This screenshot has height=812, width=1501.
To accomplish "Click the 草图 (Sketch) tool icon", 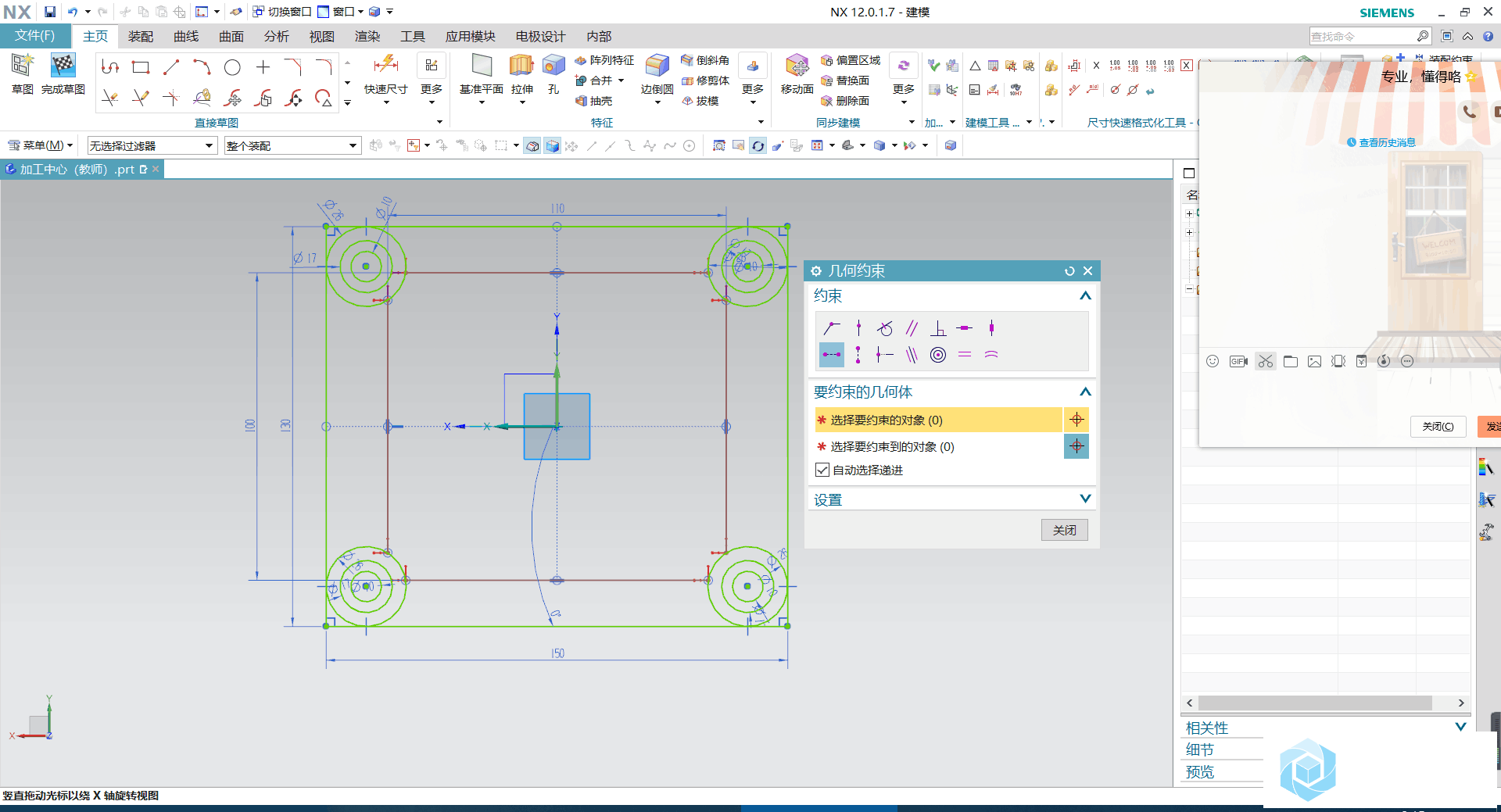I will coord(22,66).
